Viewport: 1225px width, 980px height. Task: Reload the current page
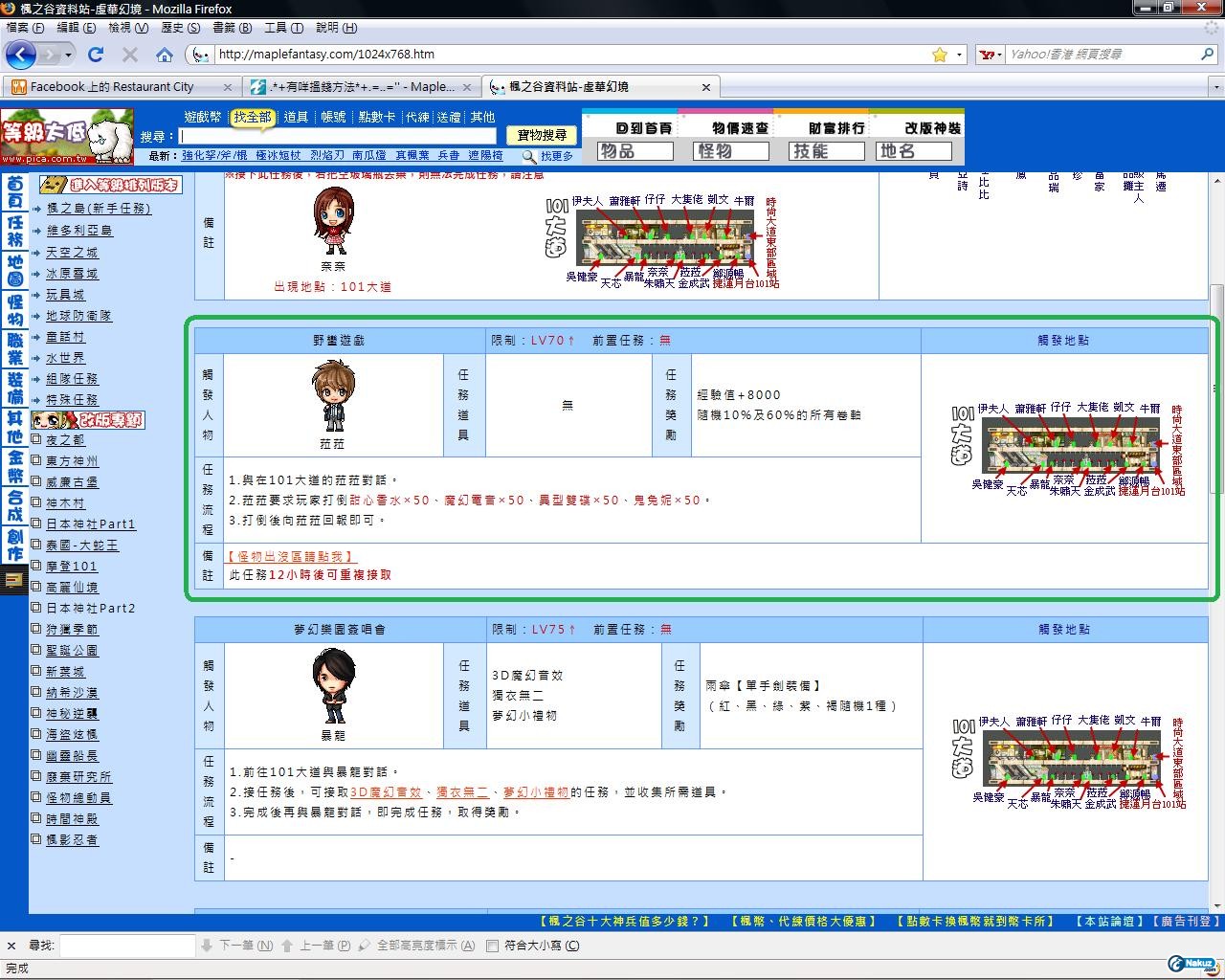tap(95, 55)
